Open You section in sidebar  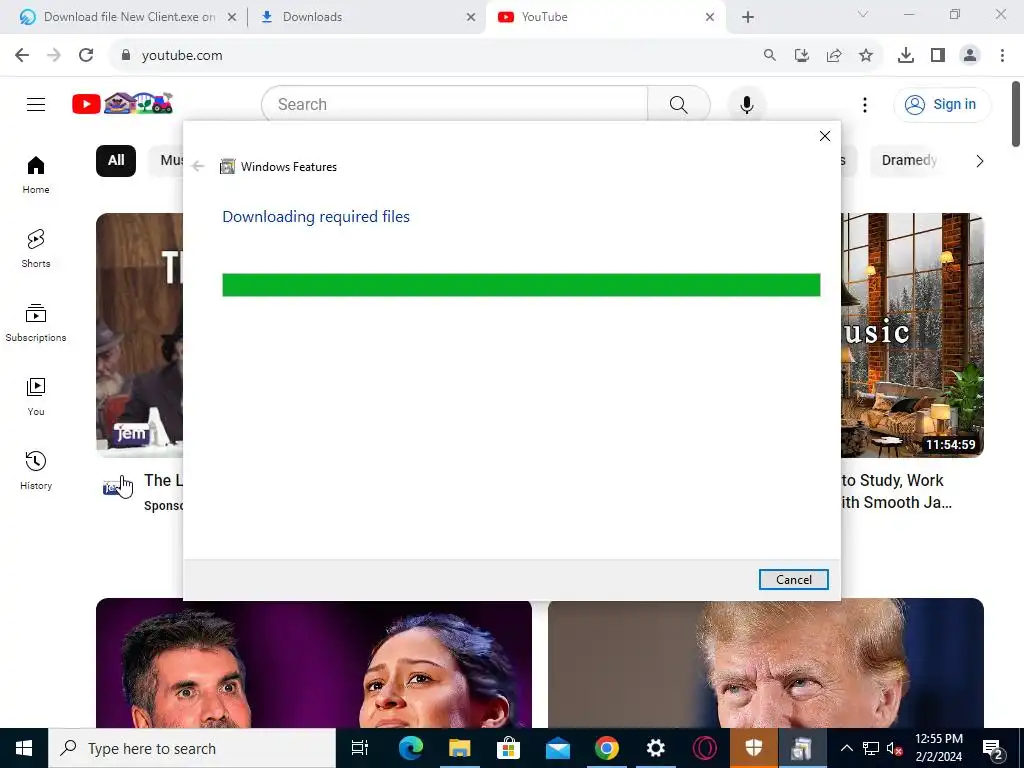coord(36,397)
